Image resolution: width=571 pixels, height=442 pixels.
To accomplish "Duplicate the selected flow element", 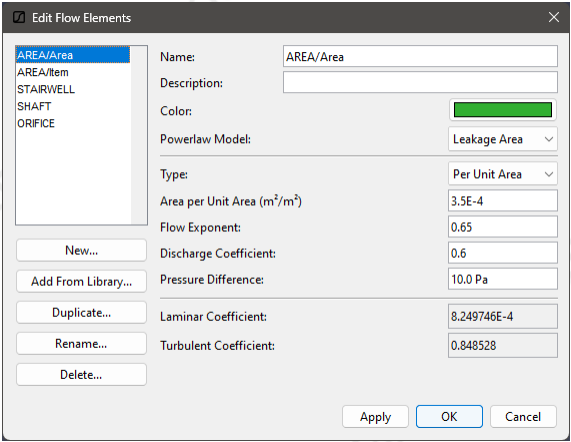I will click(81, 313).
